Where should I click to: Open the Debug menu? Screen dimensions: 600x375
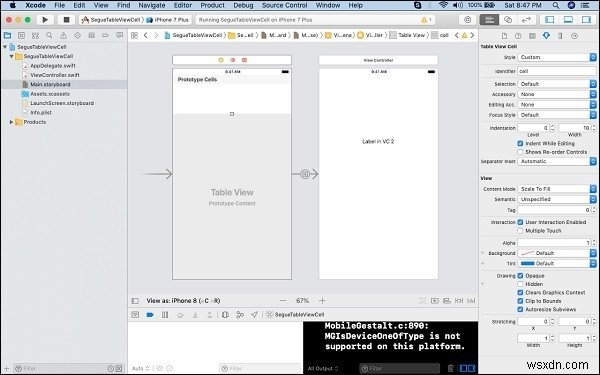(243, 5)
